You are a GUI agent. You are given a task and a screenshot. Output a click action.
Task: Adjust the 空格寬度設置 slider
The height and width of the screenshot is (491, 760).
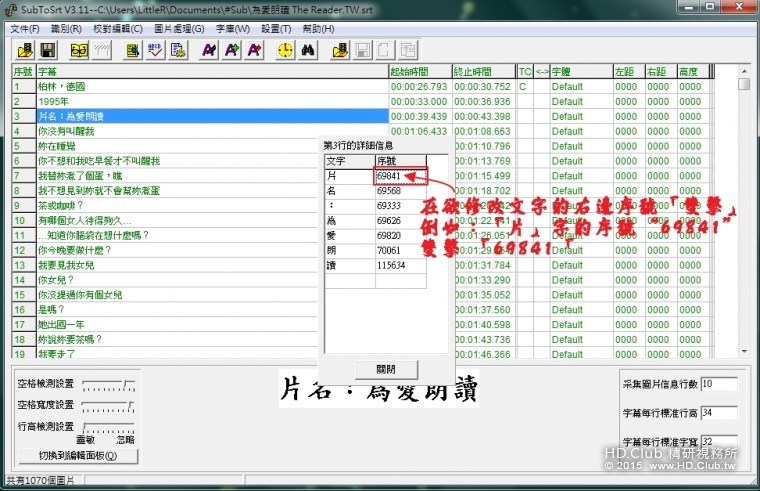pos(109,406)
